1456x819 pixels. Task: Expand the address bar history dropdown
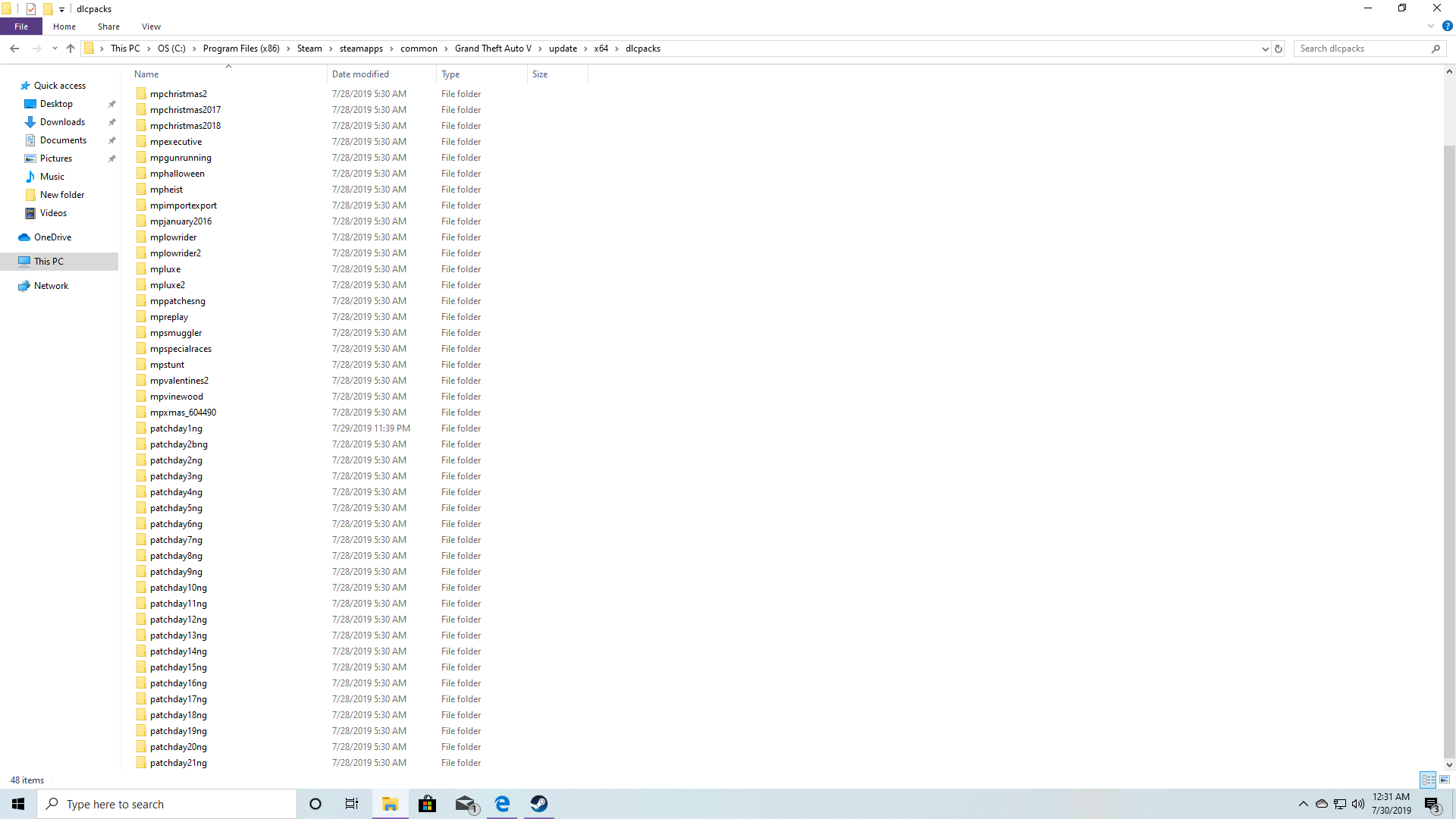tap(1265, 49)
